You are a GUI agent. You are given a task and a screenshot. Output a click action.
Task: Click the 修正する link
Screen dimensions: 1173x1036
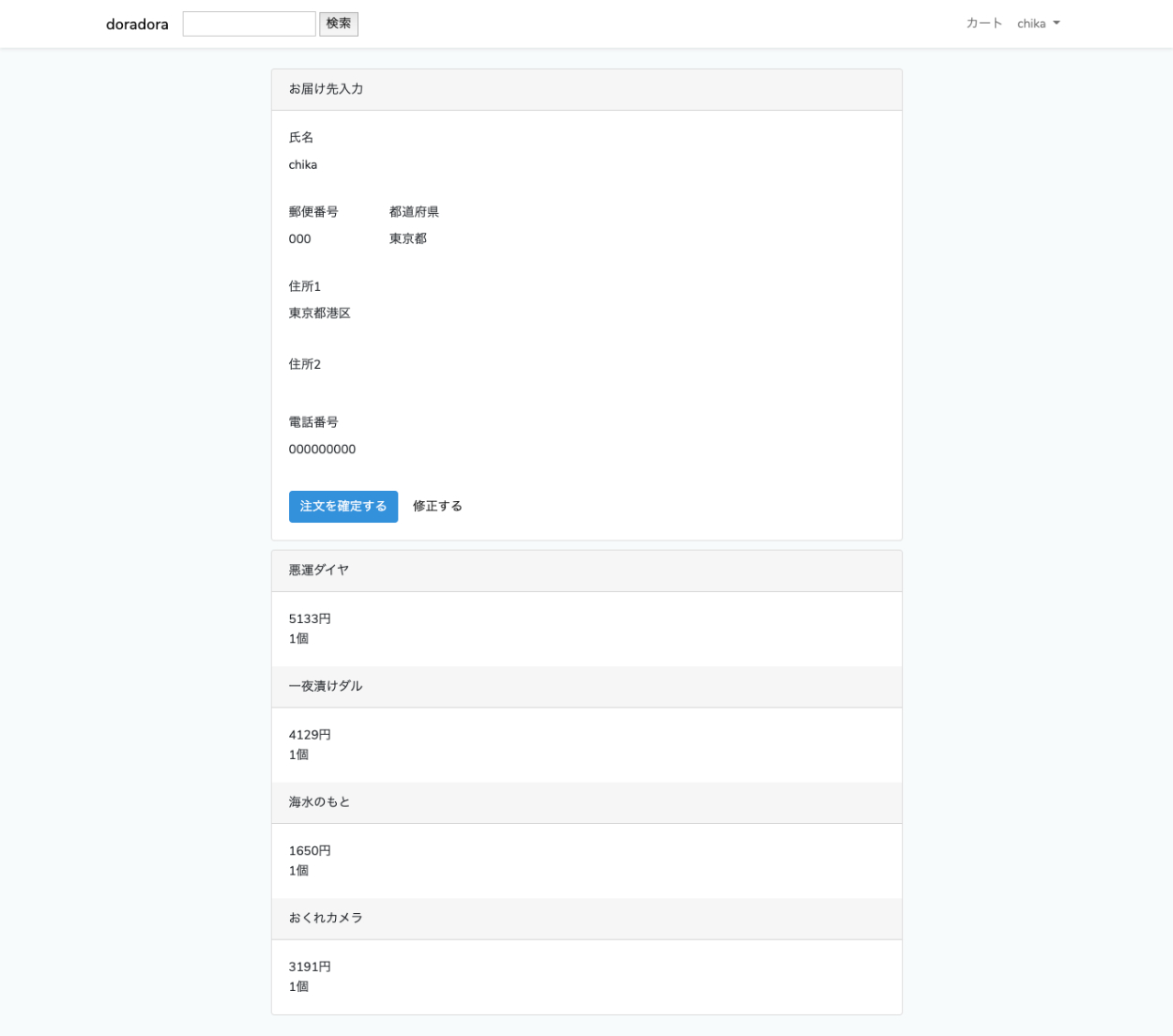(x=437, y=507)
